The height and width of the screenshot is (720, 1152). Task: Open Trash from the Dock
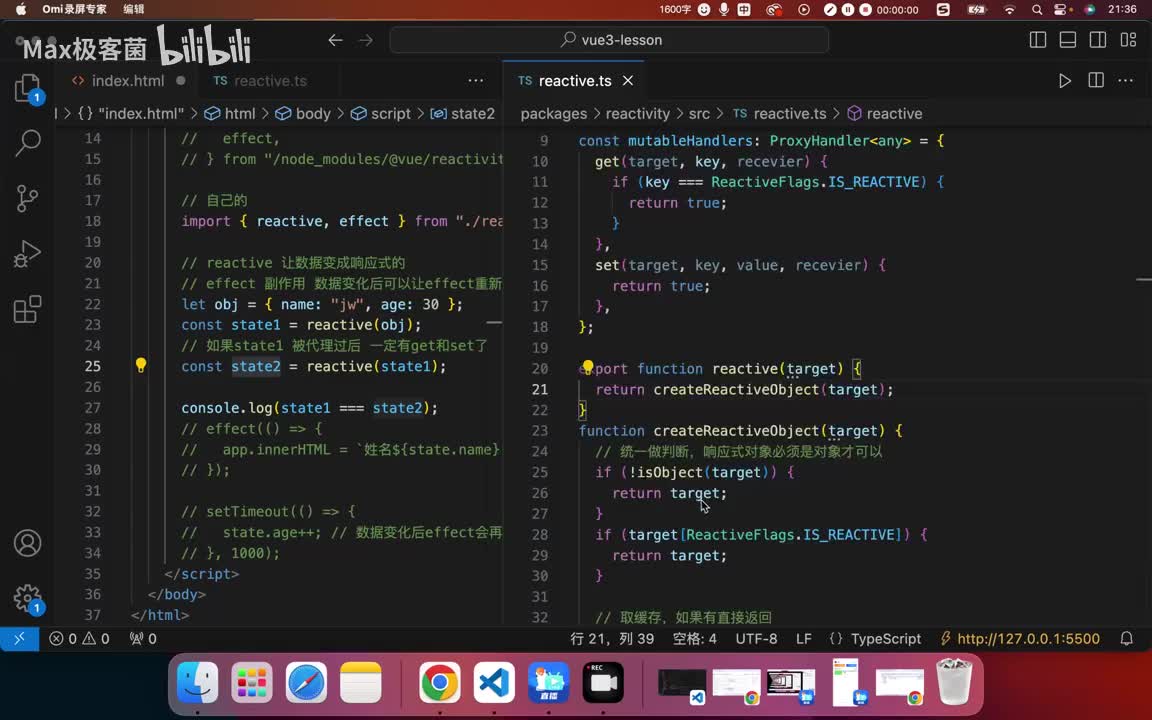954,683
